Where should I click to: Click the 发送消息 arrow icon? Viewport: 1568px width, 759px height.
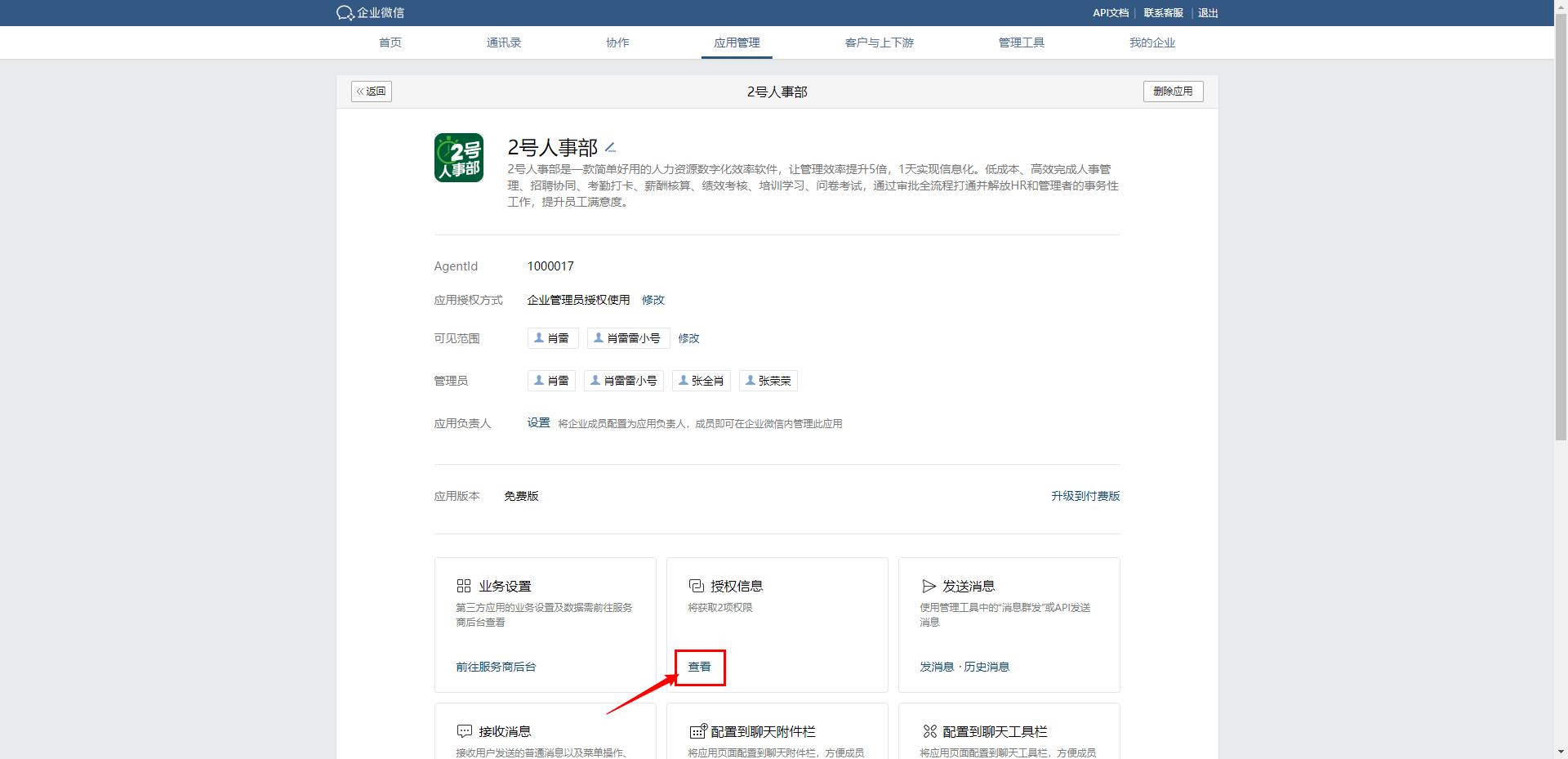click(929, 586)
